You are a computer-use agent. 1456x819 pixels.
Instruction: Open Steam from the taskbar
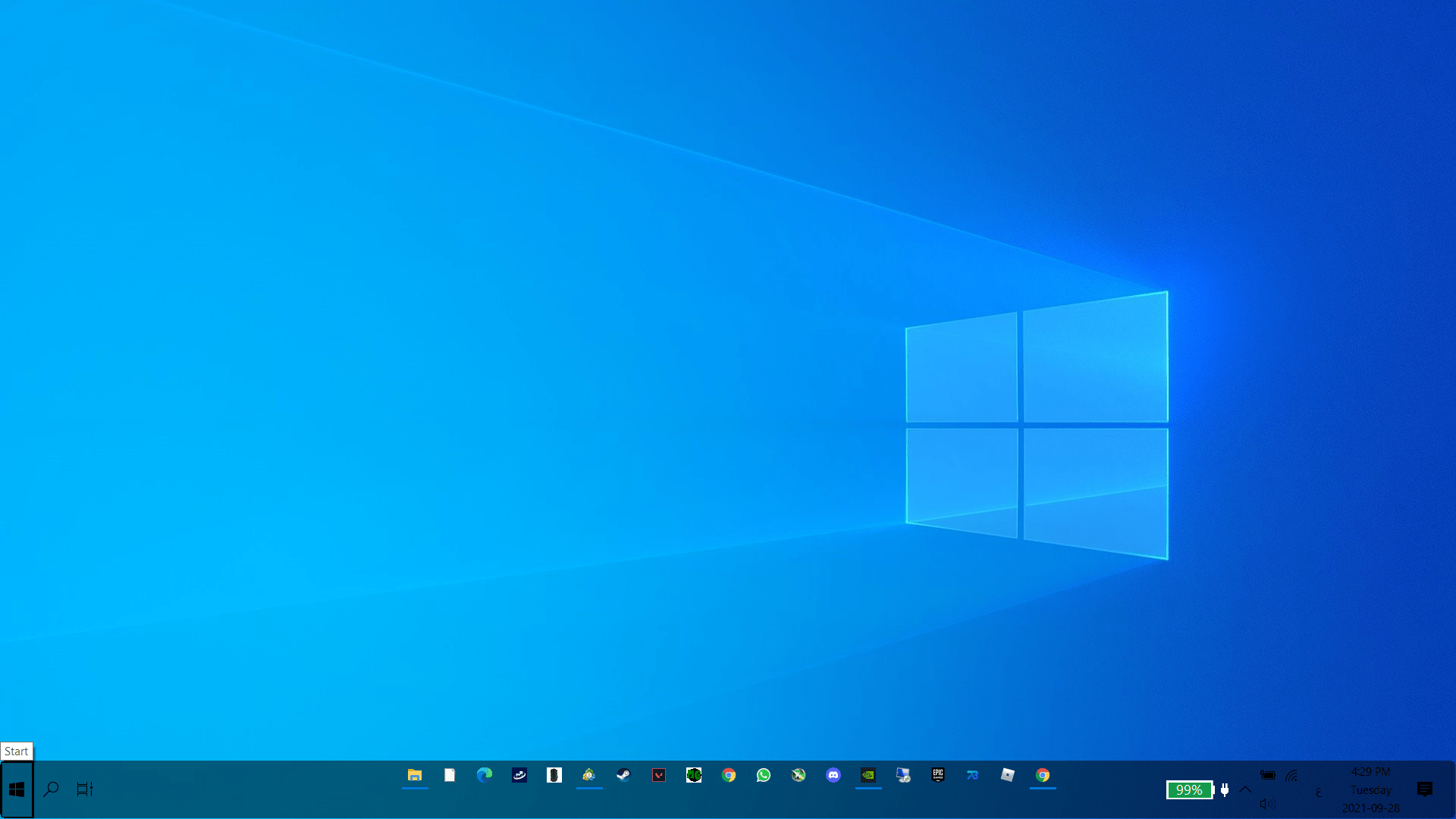(x=623, y=775)
